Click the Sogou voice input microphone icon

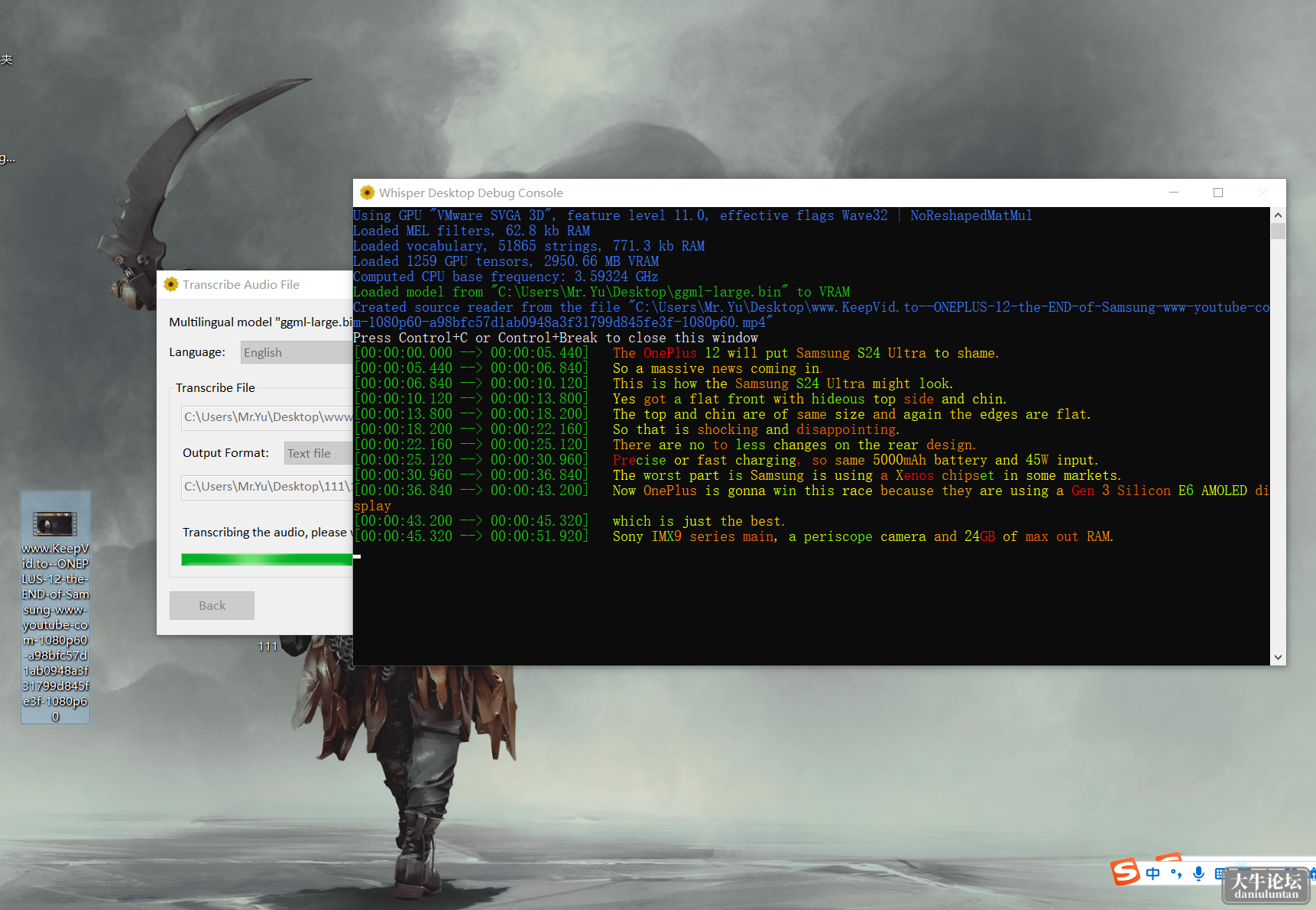point(1198,873)
